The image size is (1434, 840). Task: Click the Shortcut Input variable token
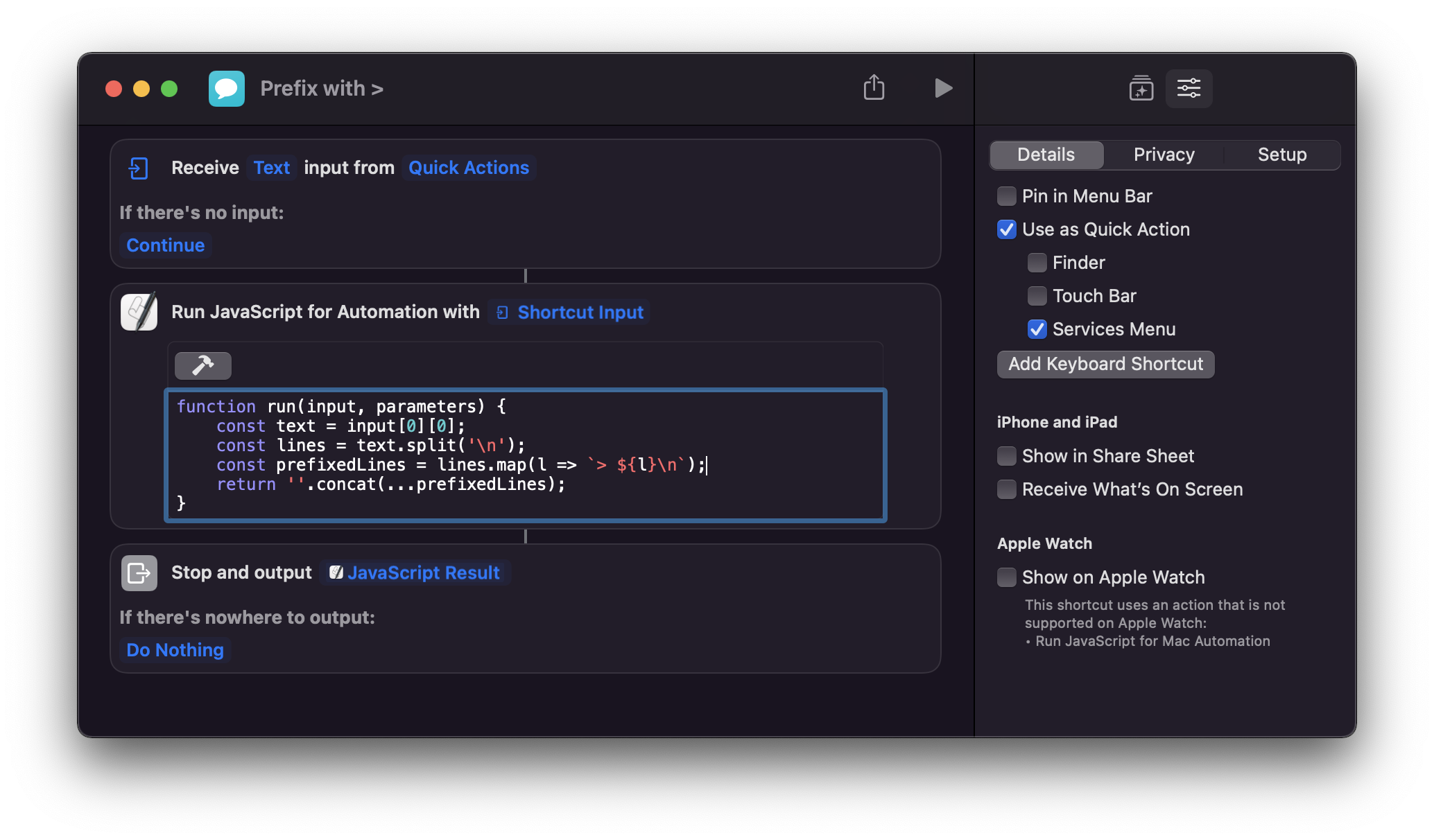click(x=569, y=312)
